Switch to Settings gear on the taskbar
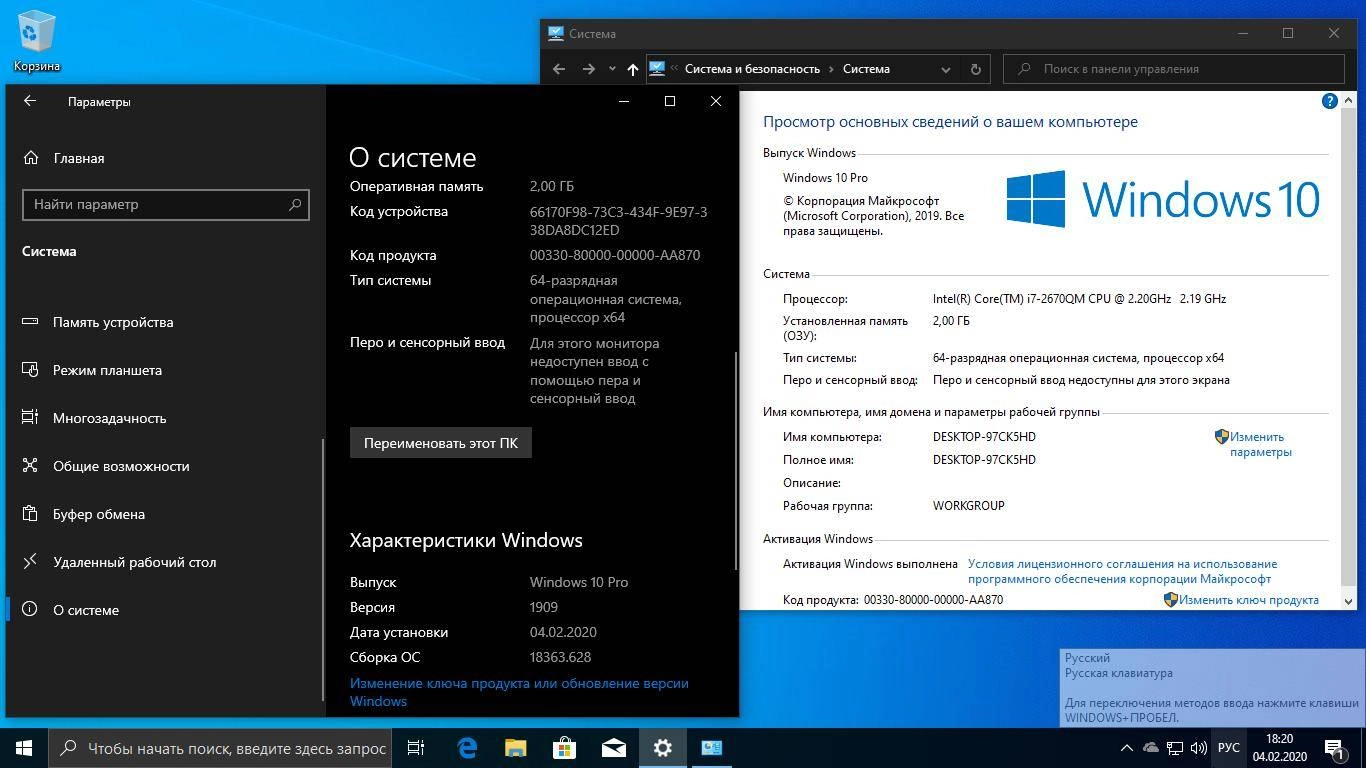 (663, 748)
